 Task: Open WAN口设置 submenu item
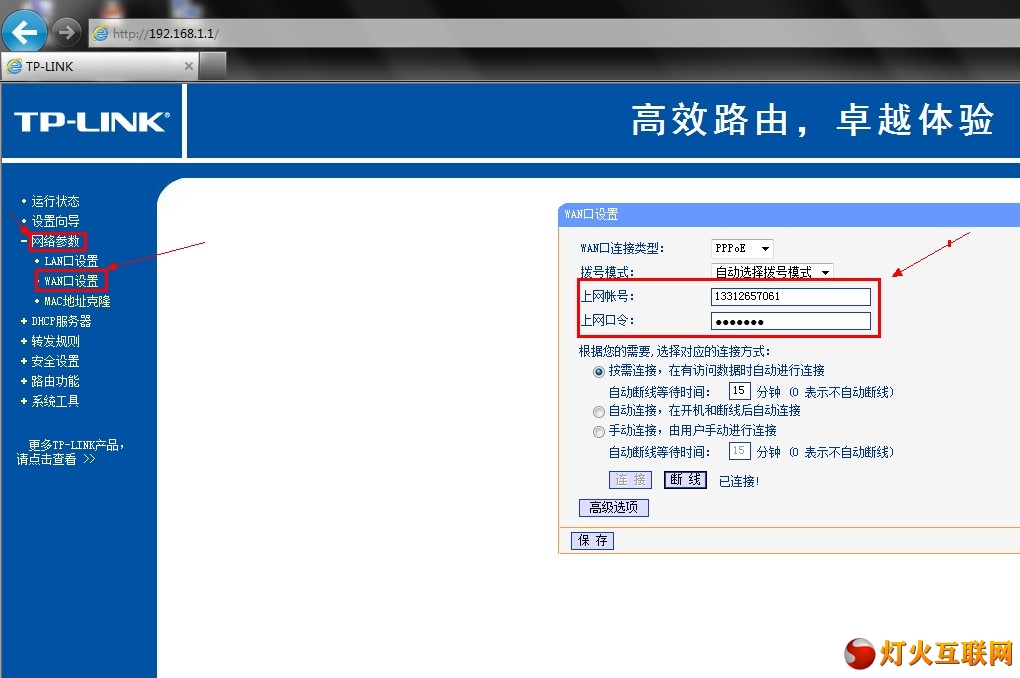[71, 281]
